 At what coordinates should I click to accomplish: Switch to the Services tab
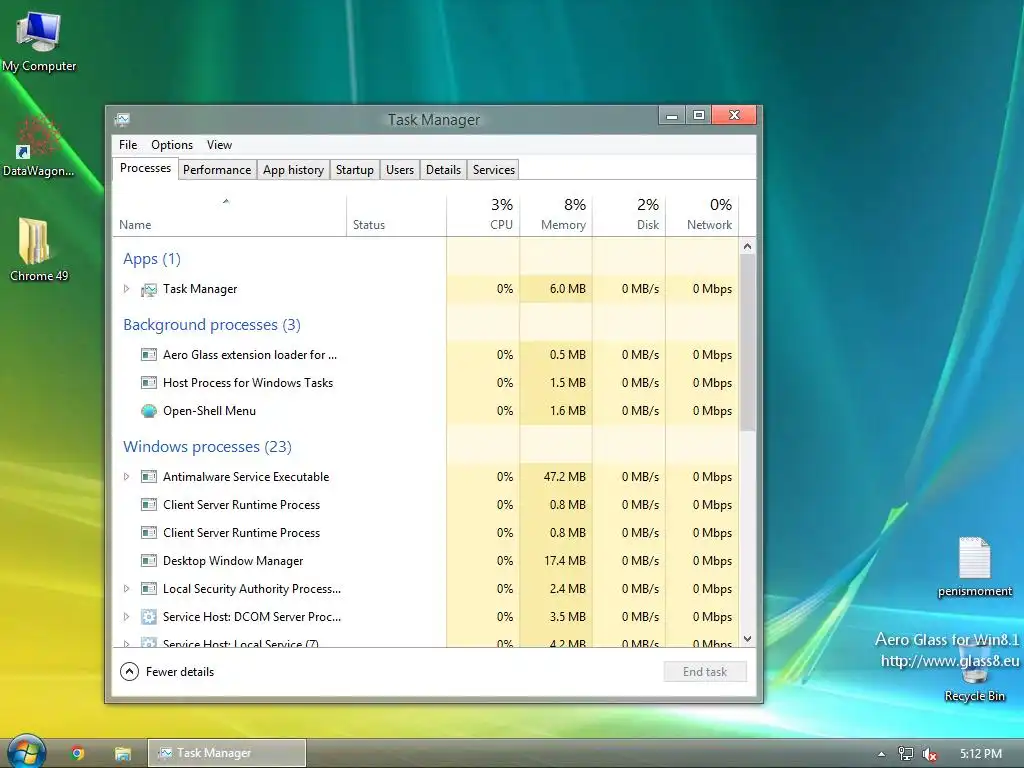[494, 170]
